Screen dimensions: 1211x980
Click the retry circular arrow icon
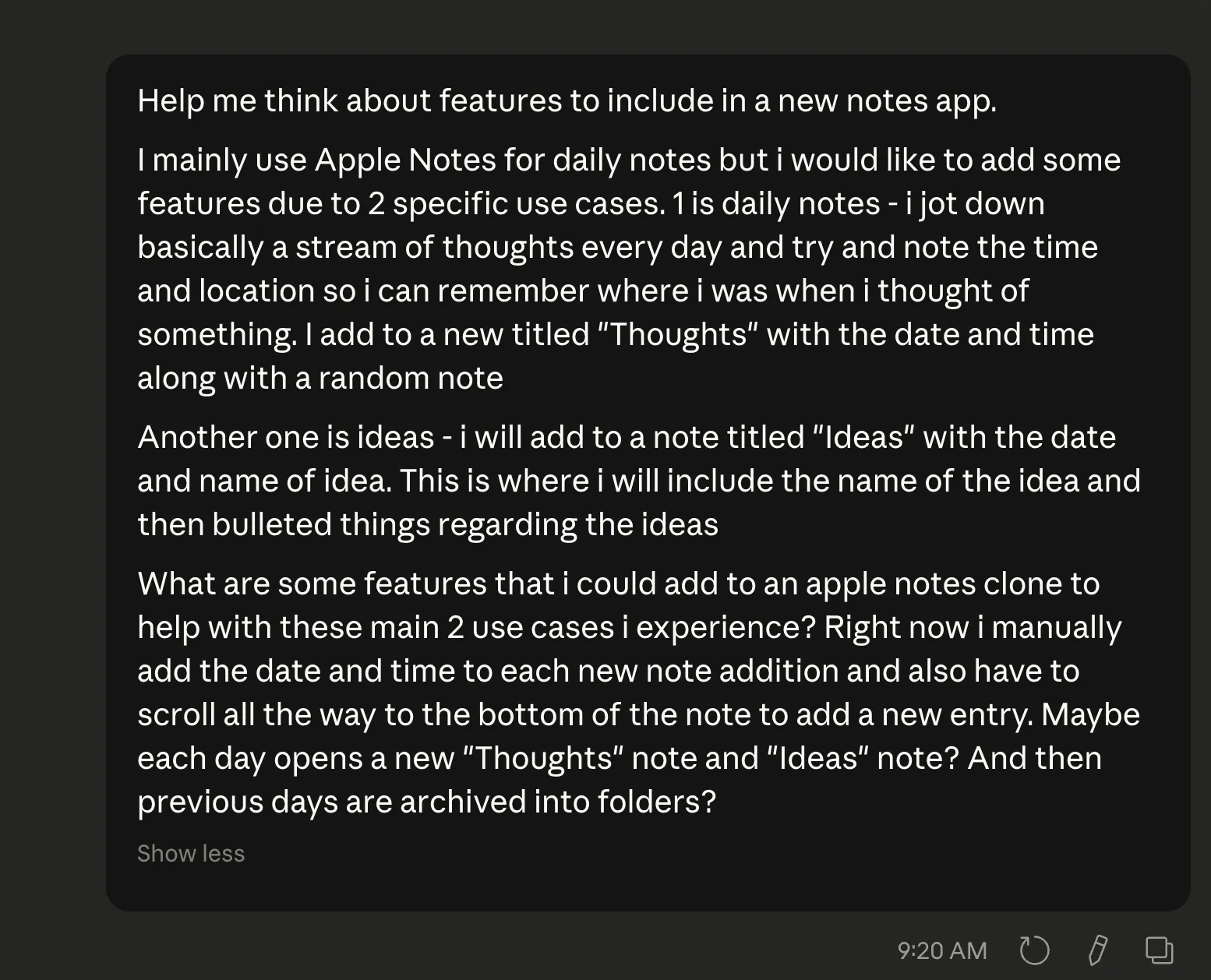coord(1034,950)
